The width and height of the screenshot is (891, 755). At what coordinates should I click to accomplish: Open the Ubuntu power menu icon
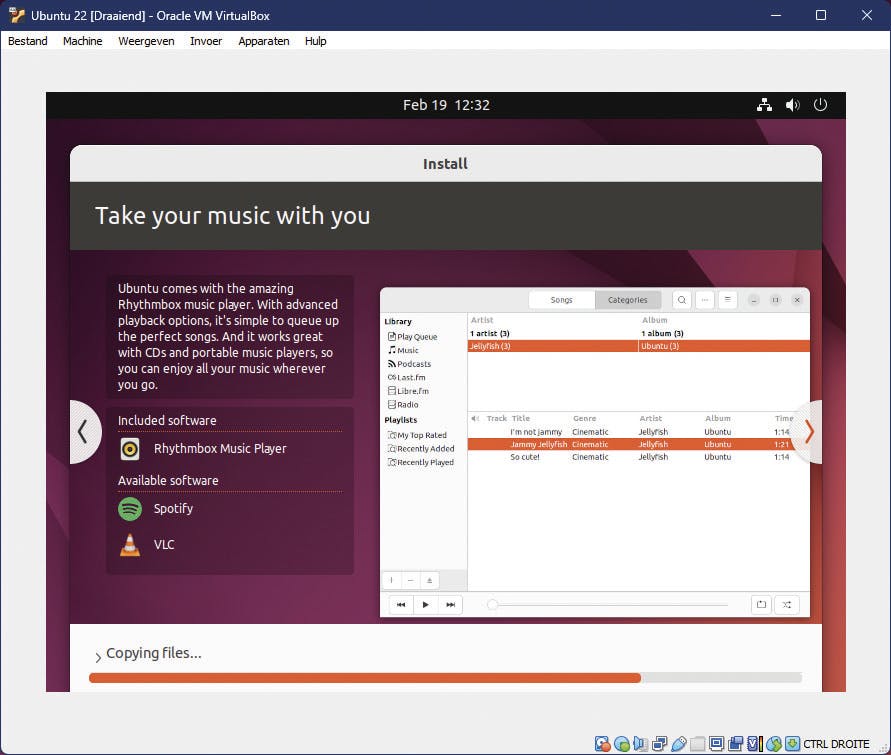pos(820,105)
